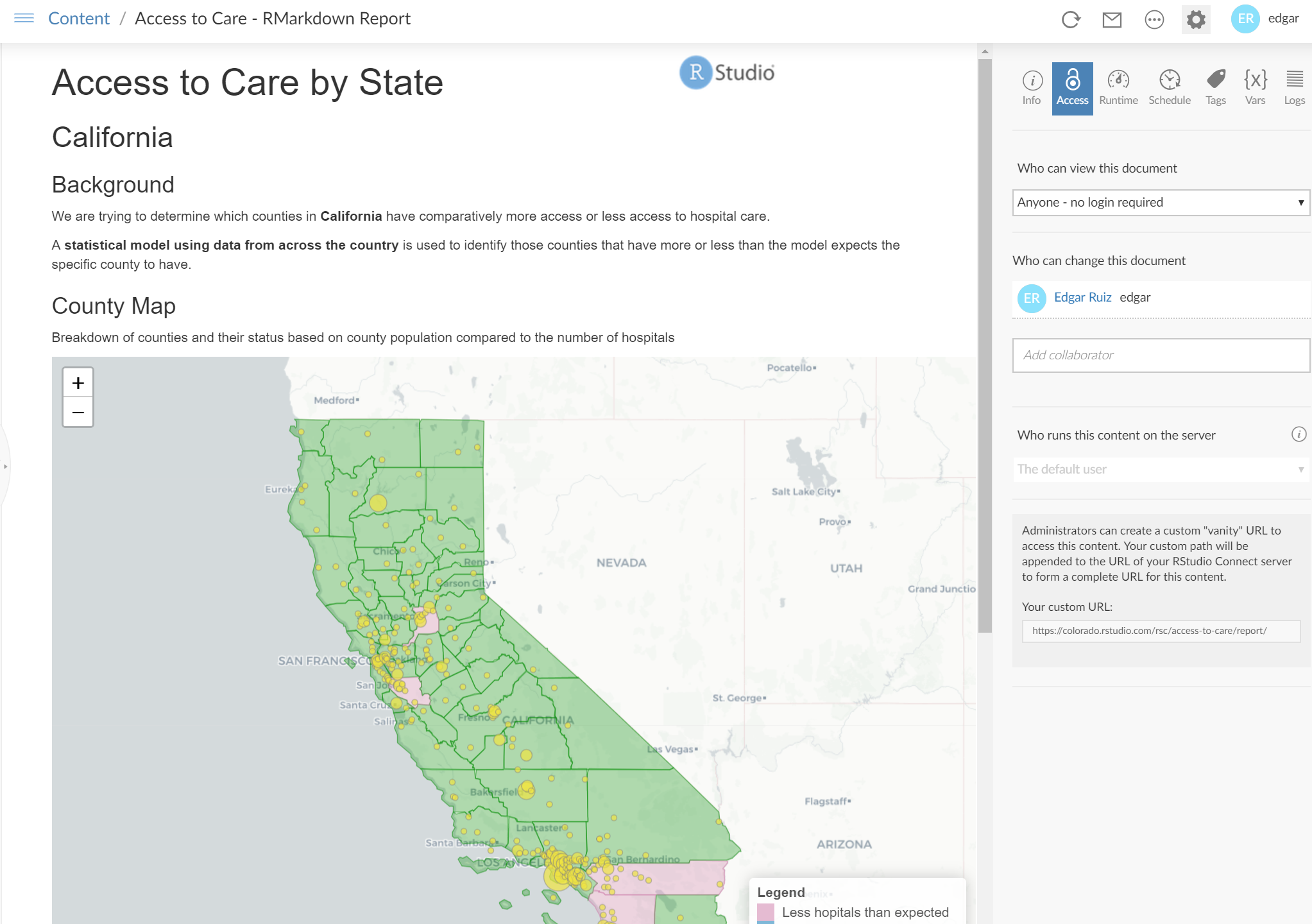Click the pink legend color swatch
This screenshot has width=1312, height=924.
click(x=765, y=912)
